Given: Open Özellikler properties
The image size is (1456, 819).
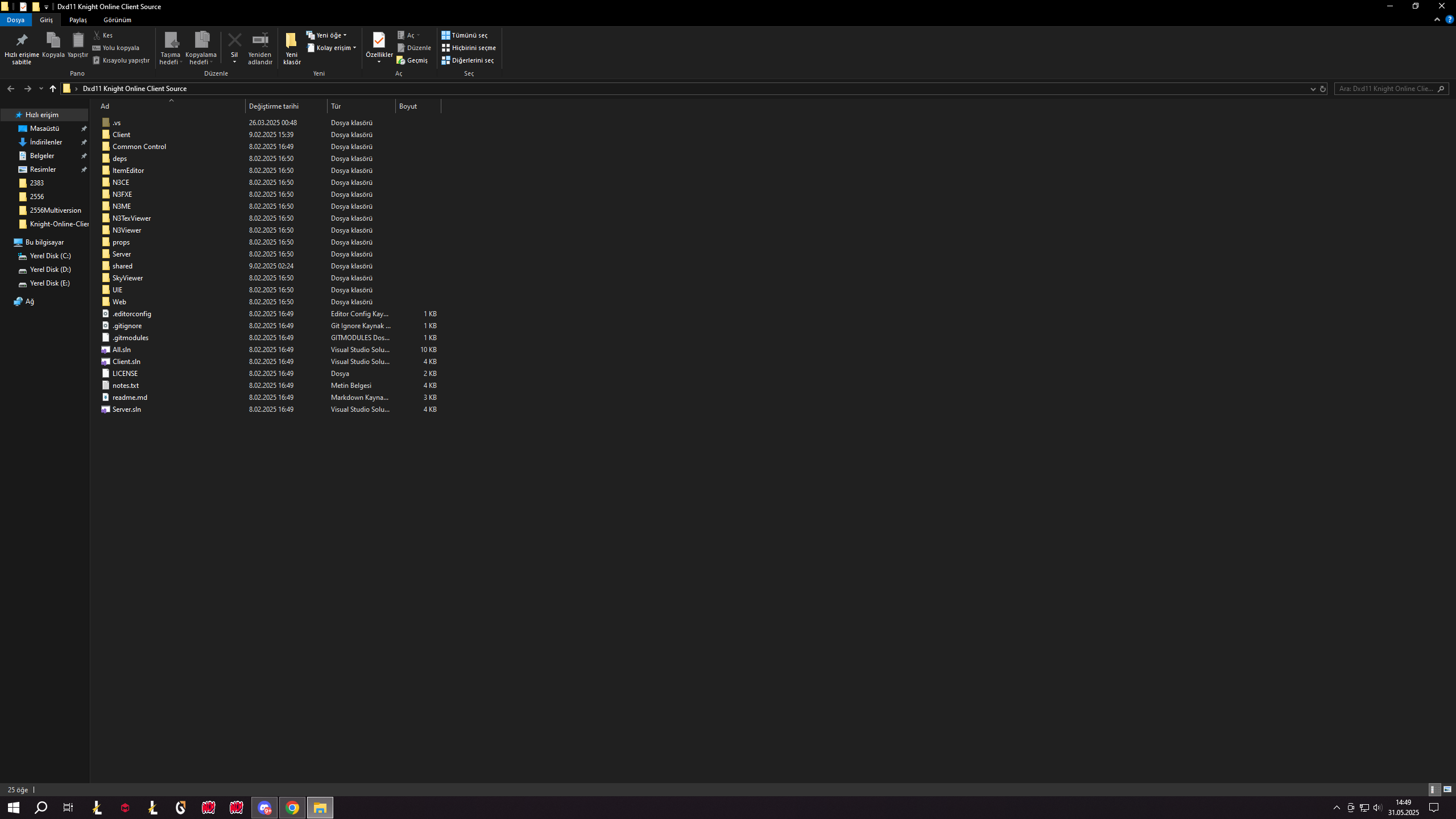Looking at the screenshot, I should coord(379,48).
